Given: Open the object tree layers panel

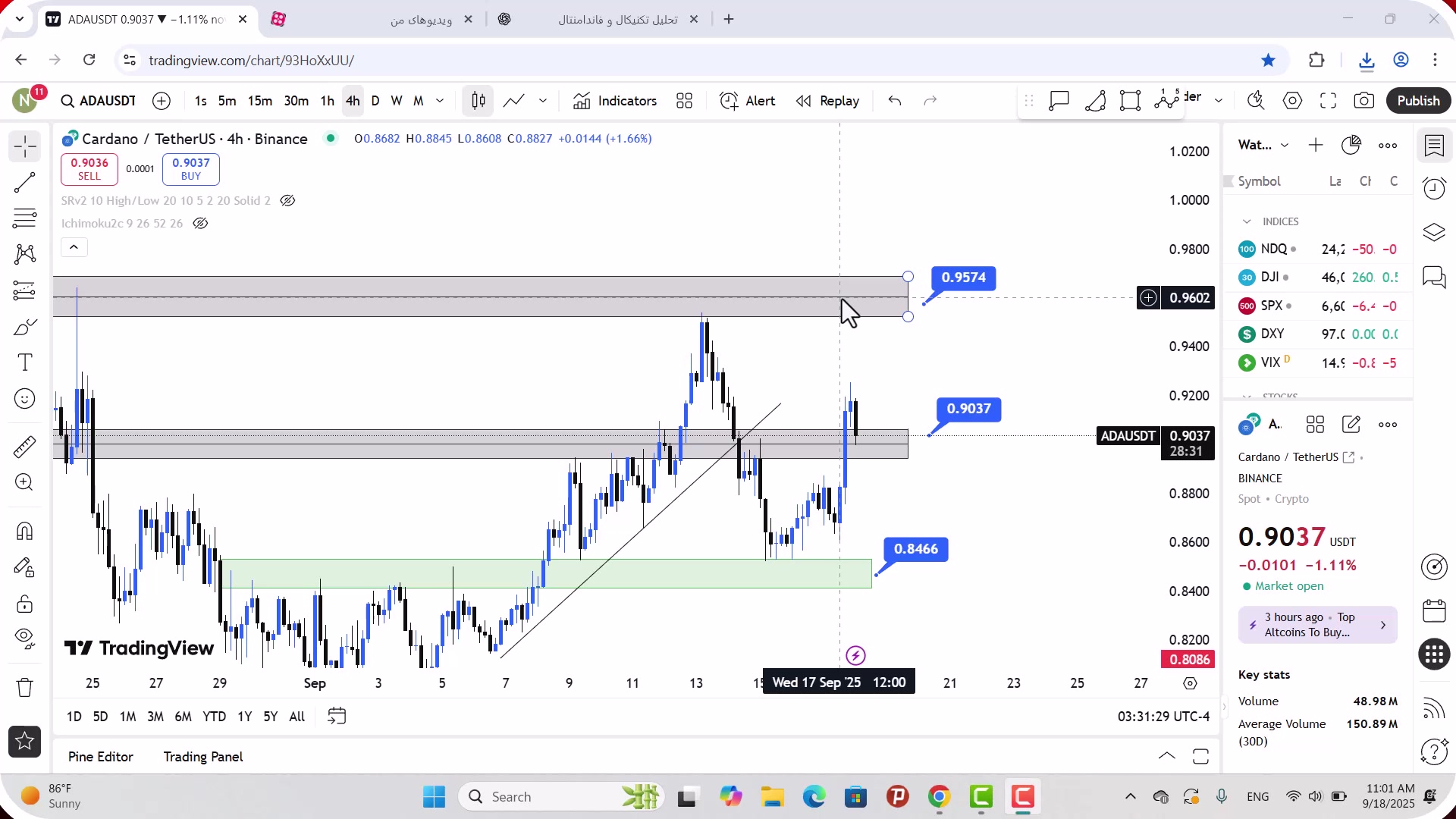Looking at the screenshot, I should [x=1434, y=233].
